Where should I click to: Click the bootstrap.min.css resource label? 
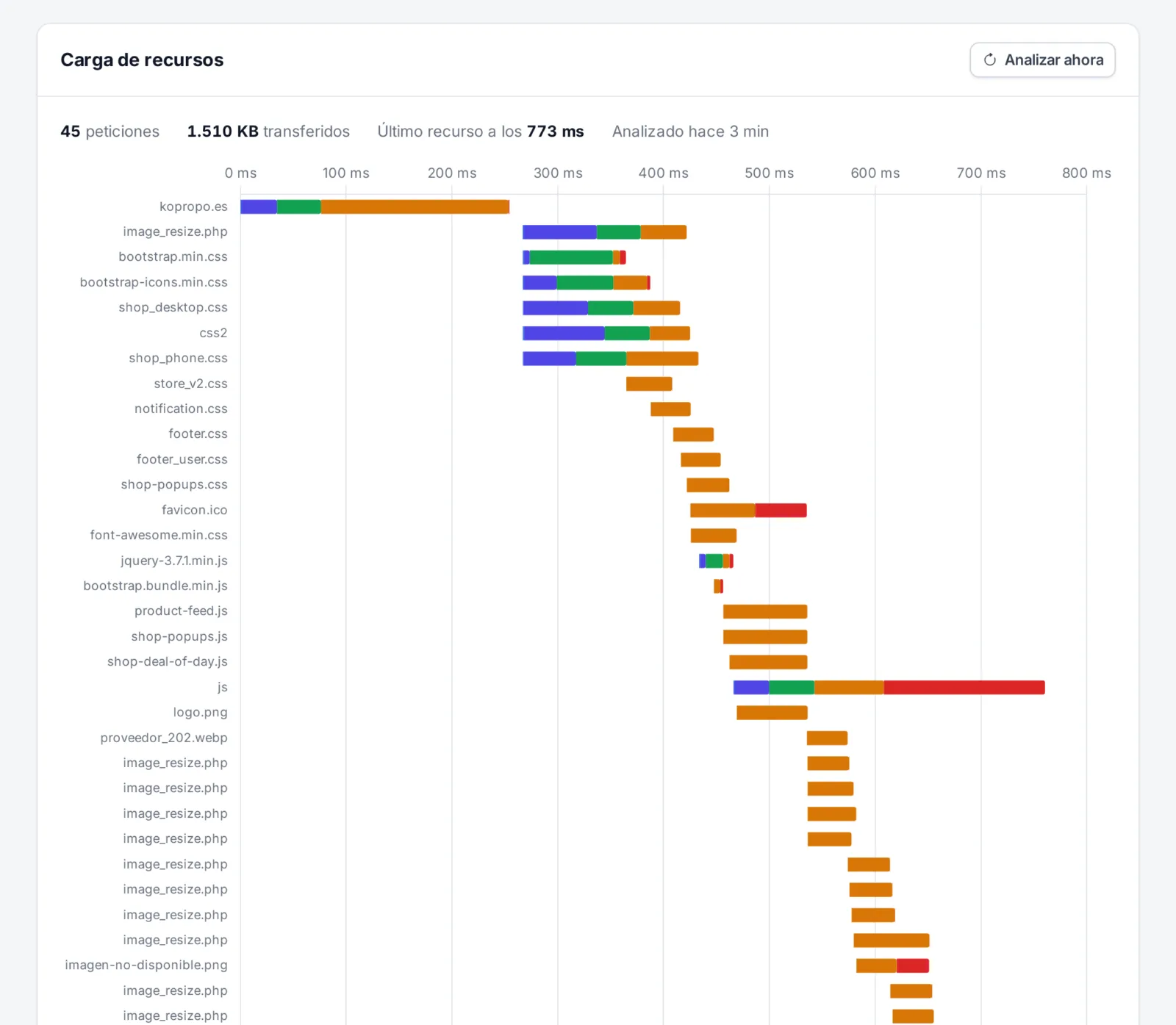[x=173, y=256]
